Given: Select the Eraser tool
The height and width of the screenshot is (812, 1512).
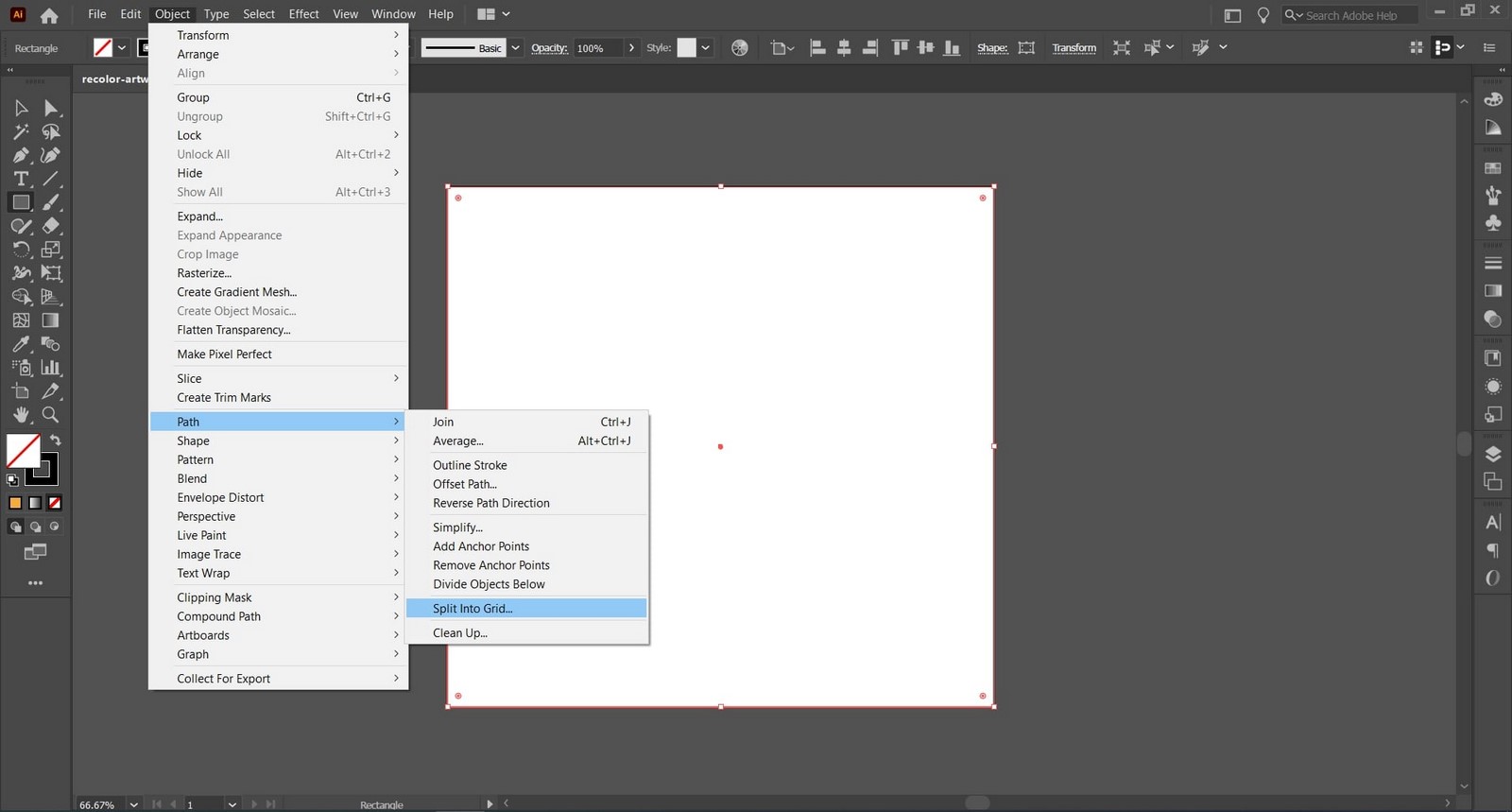Looking at the screenshot, I should (x=51, y=226).
